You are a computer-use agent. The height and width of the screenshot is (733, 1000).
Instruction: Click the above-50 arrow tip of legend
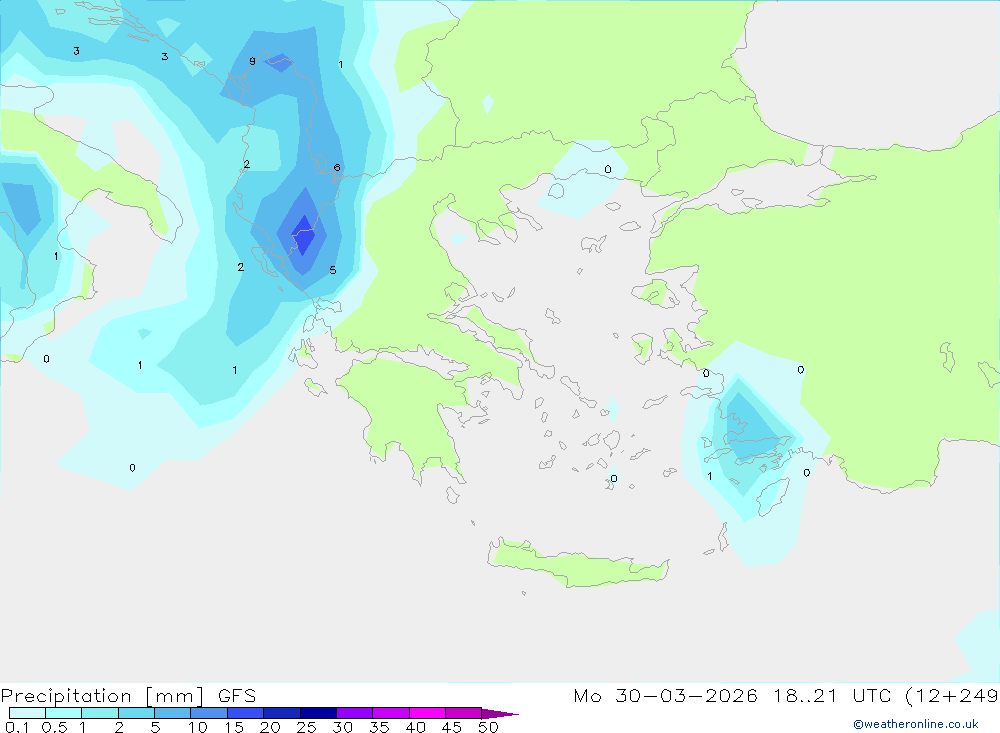point(499,713)
